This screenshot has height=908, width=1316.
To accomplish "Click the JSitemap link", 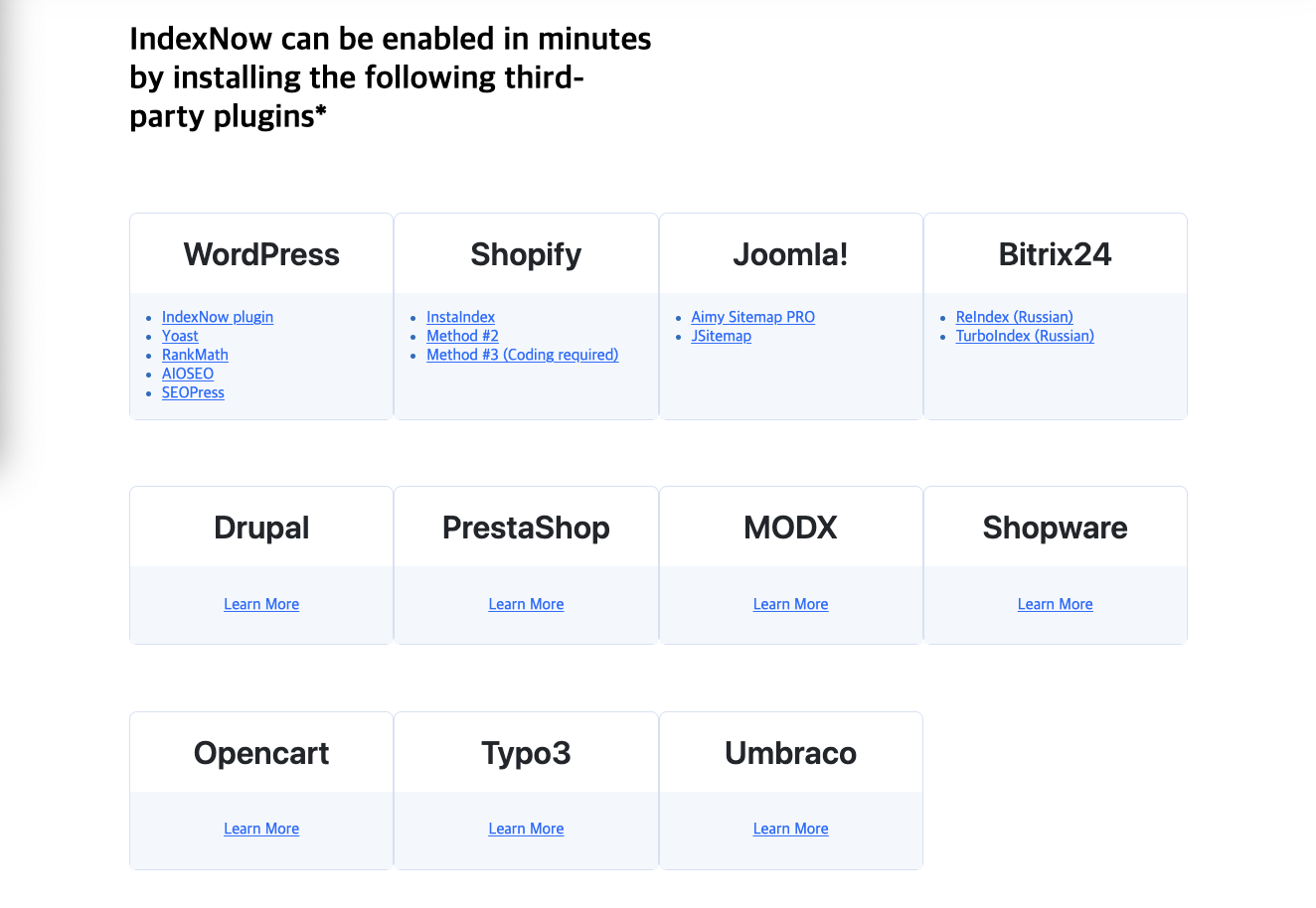I will pos(722,336).
